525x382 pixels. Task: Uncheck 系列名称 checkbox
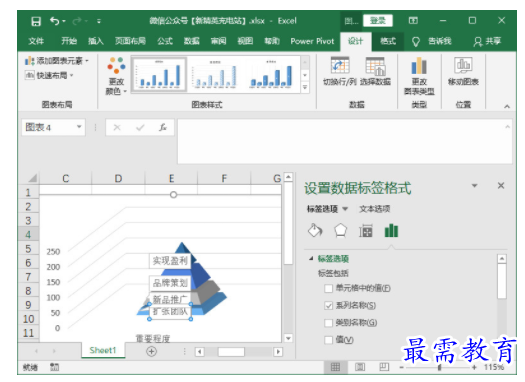pos(328,305)
